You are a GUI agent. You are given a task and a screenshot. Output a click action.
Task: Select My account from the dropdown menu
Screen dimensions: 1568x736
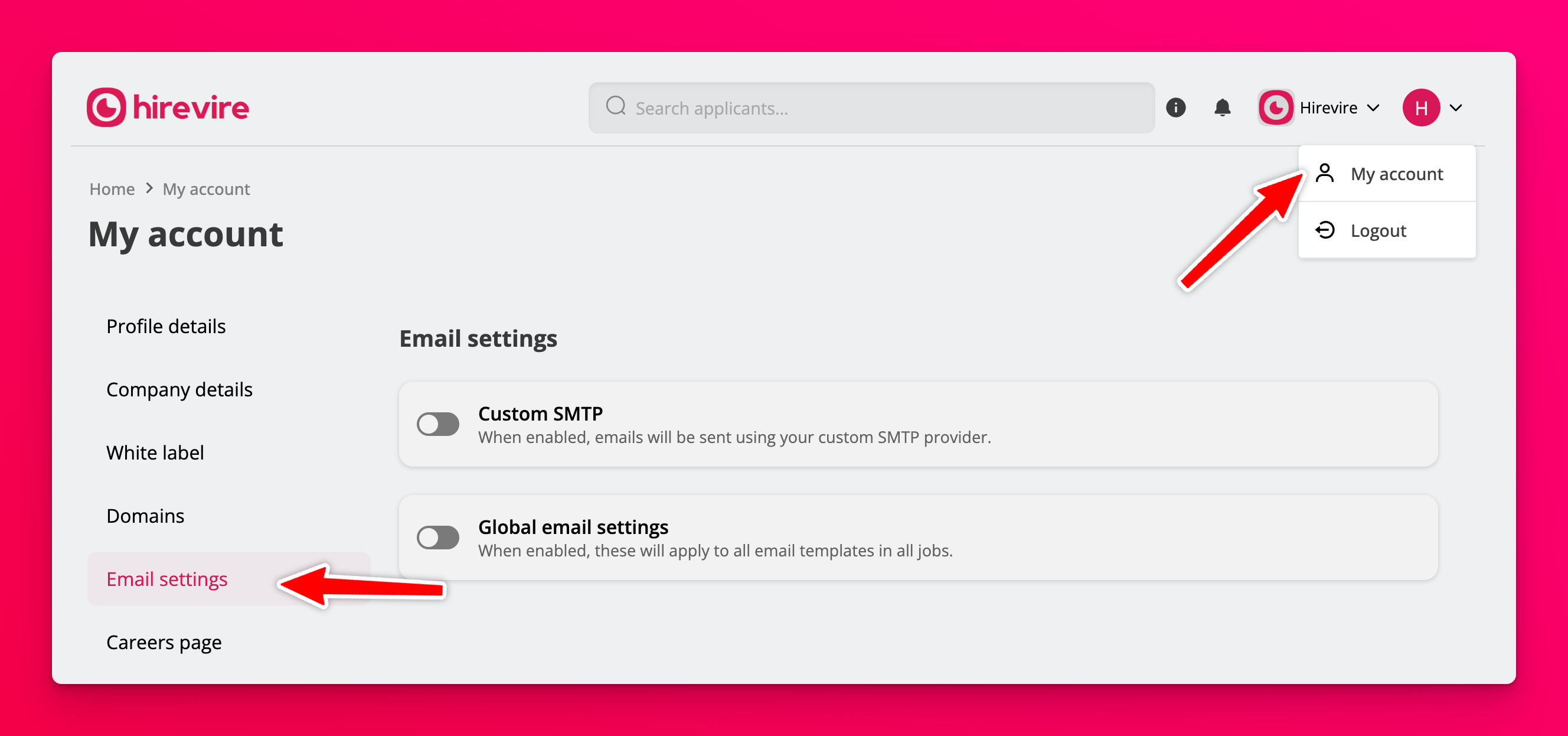point(1396,174)
